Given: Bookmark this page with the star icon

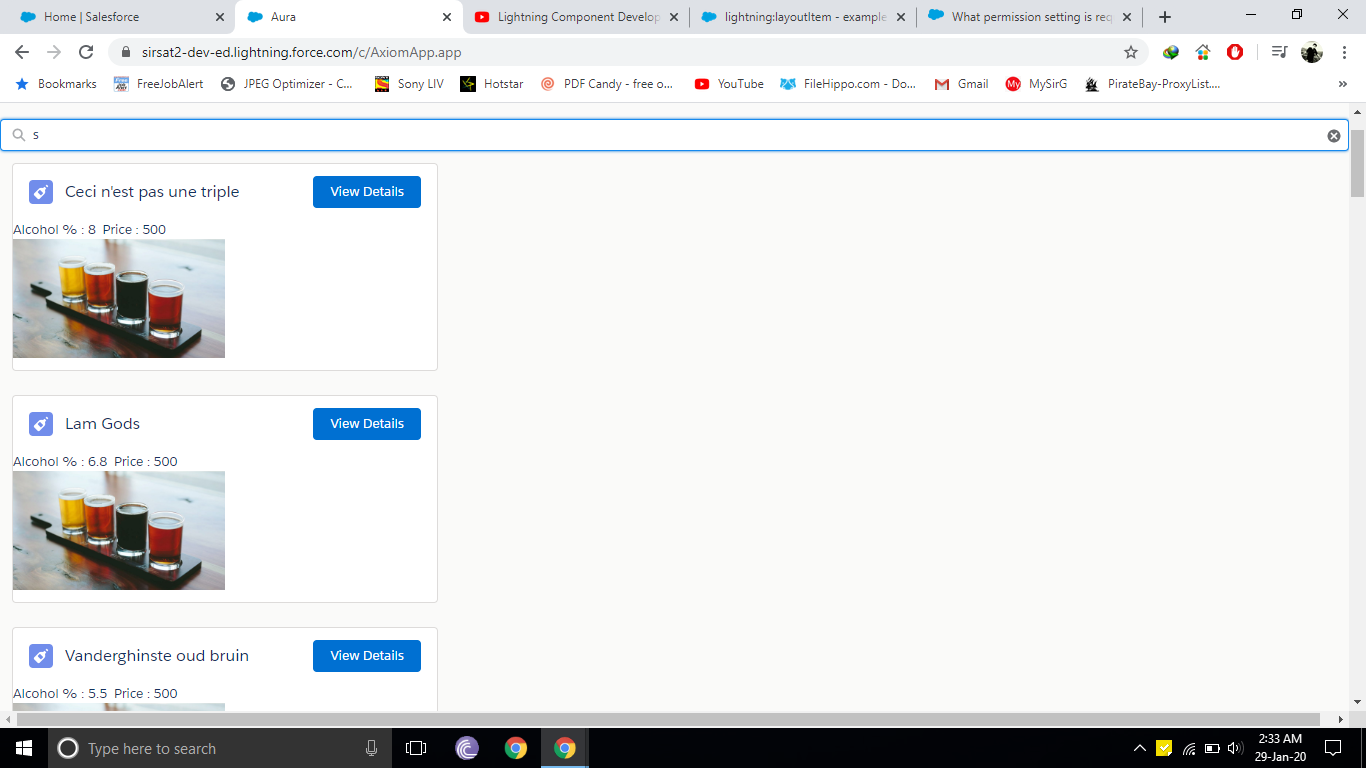Looking at the screenshot, I should coord(1131,52).
